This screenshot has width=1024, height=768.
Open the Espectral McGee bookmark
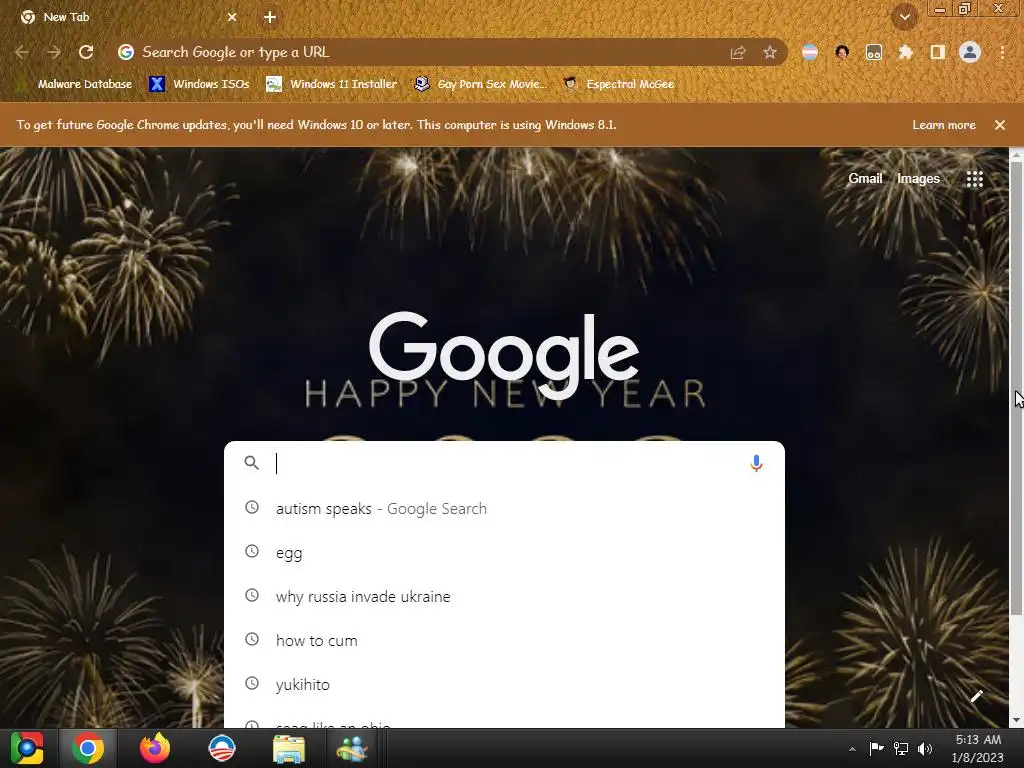(618, 84)
